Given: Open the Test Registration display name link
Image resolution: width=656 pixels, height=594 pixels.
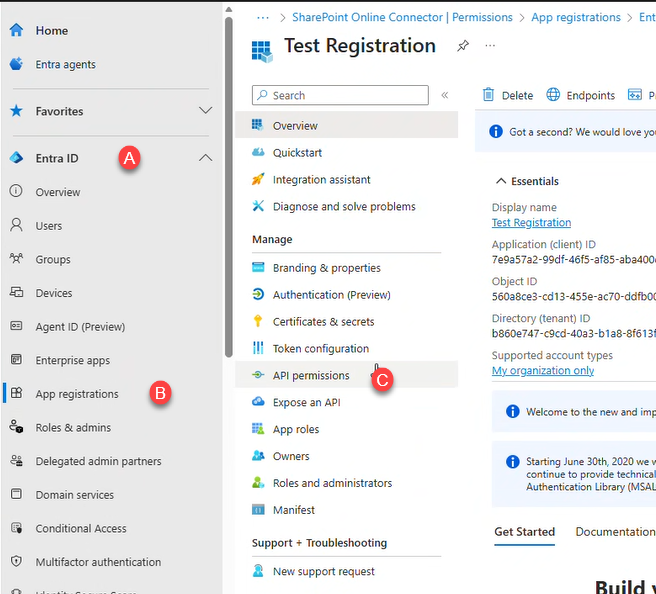Looking at the screenshot, I should [531, 223].
